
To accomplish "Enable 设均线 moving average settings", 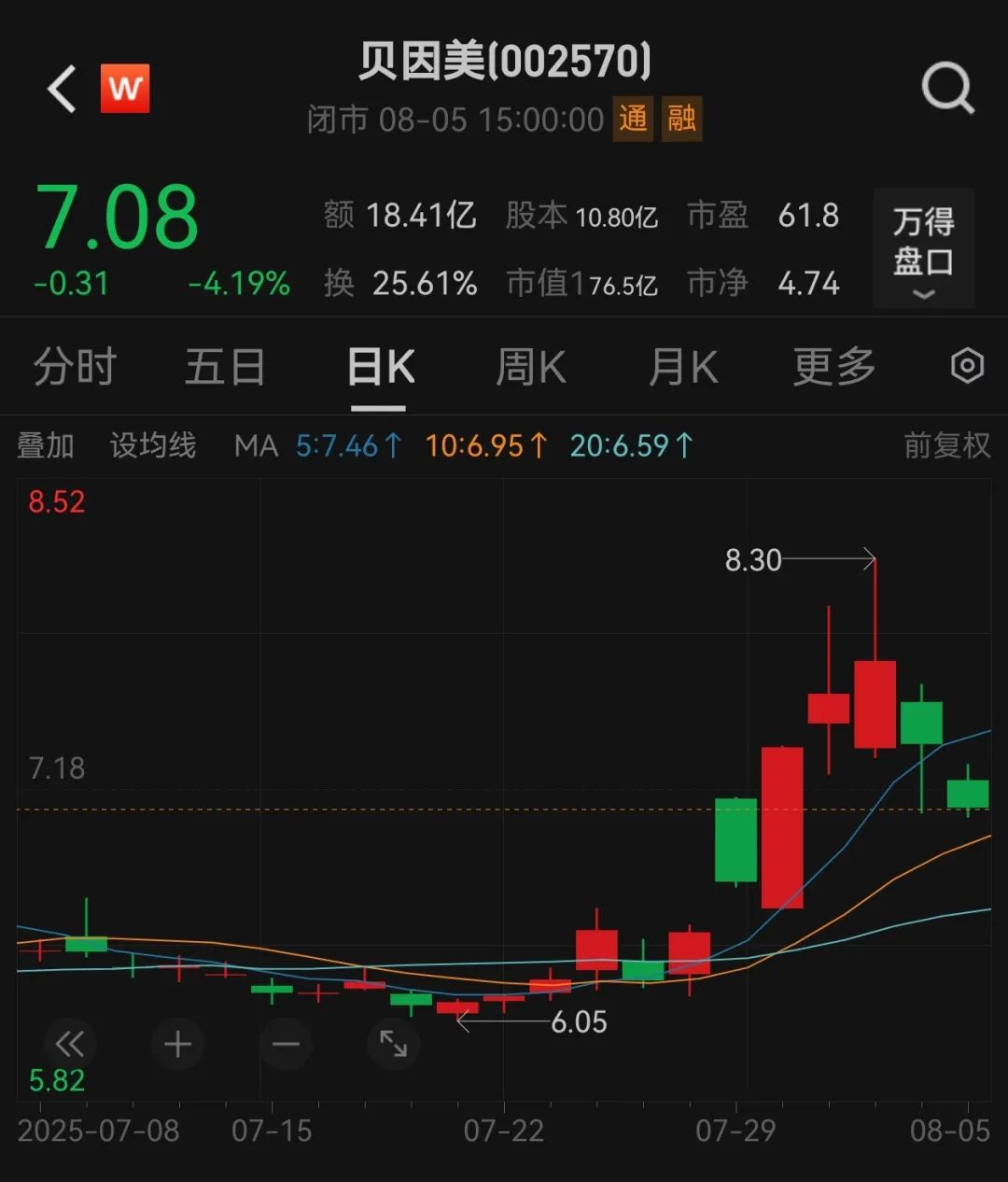I will pos(152,445).
